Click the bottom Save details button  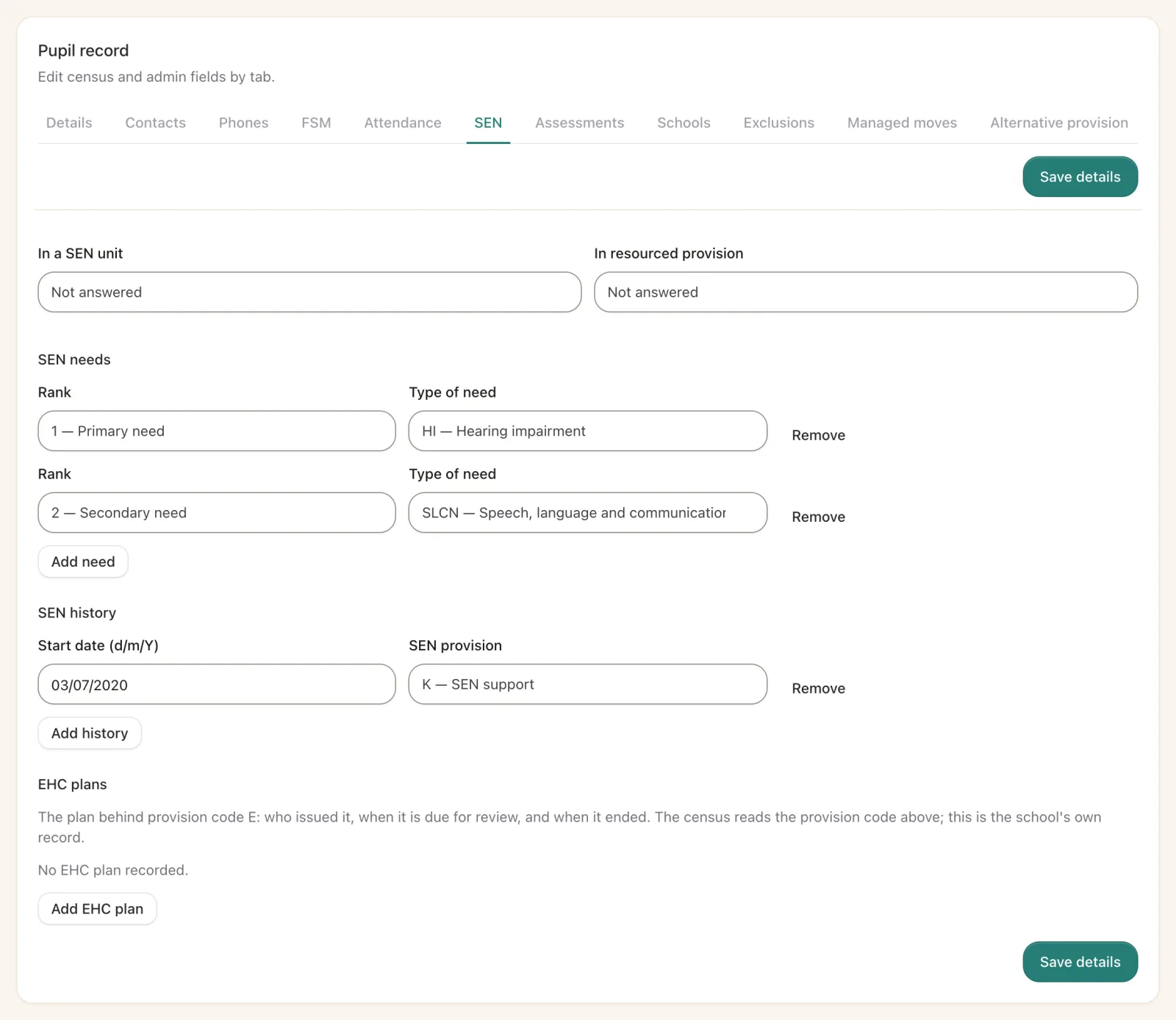[1080, 962]
